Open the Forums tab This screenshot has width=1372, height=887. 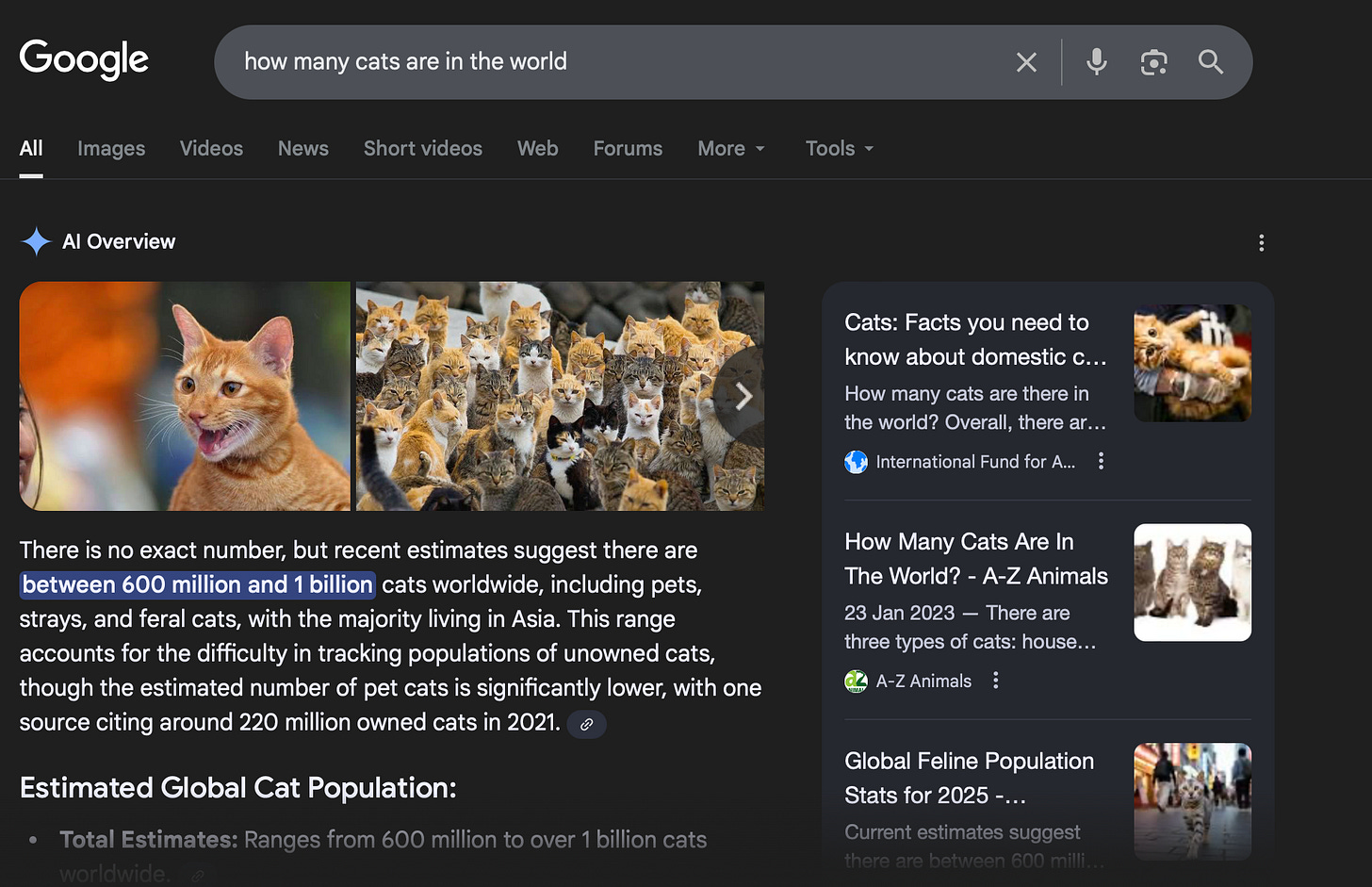coord(628,149)
